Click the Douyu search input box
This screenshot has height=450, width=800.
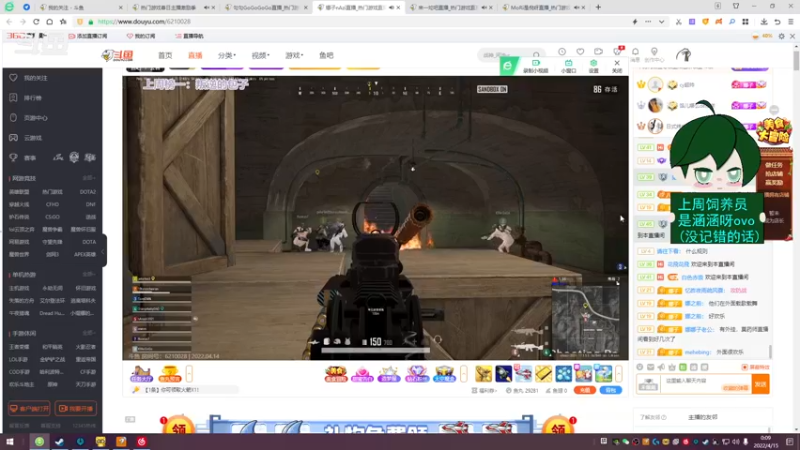pos(505,55)
